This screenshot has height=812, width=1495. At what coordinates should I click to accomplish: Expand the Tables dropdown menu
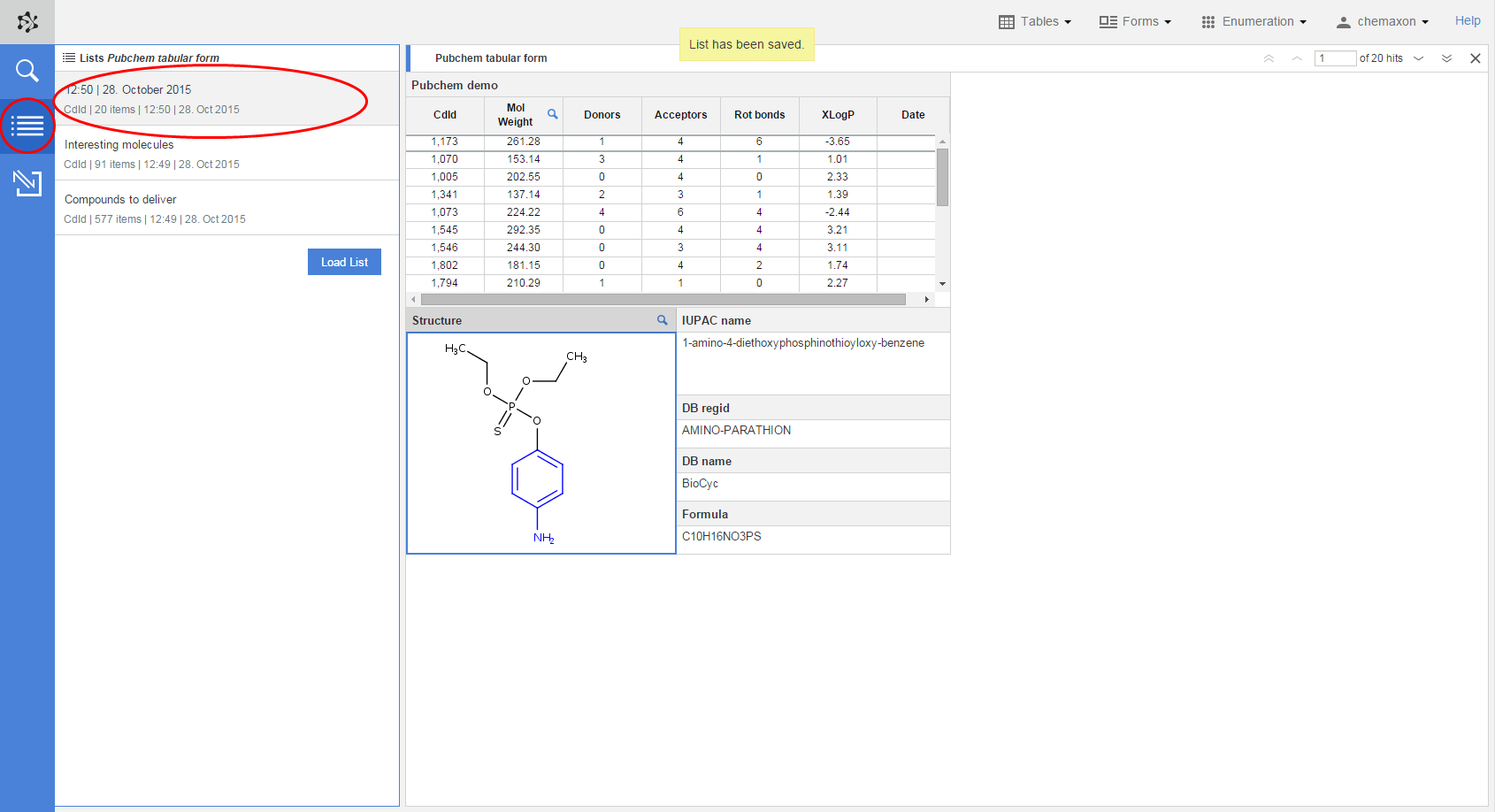[1035, 21]
